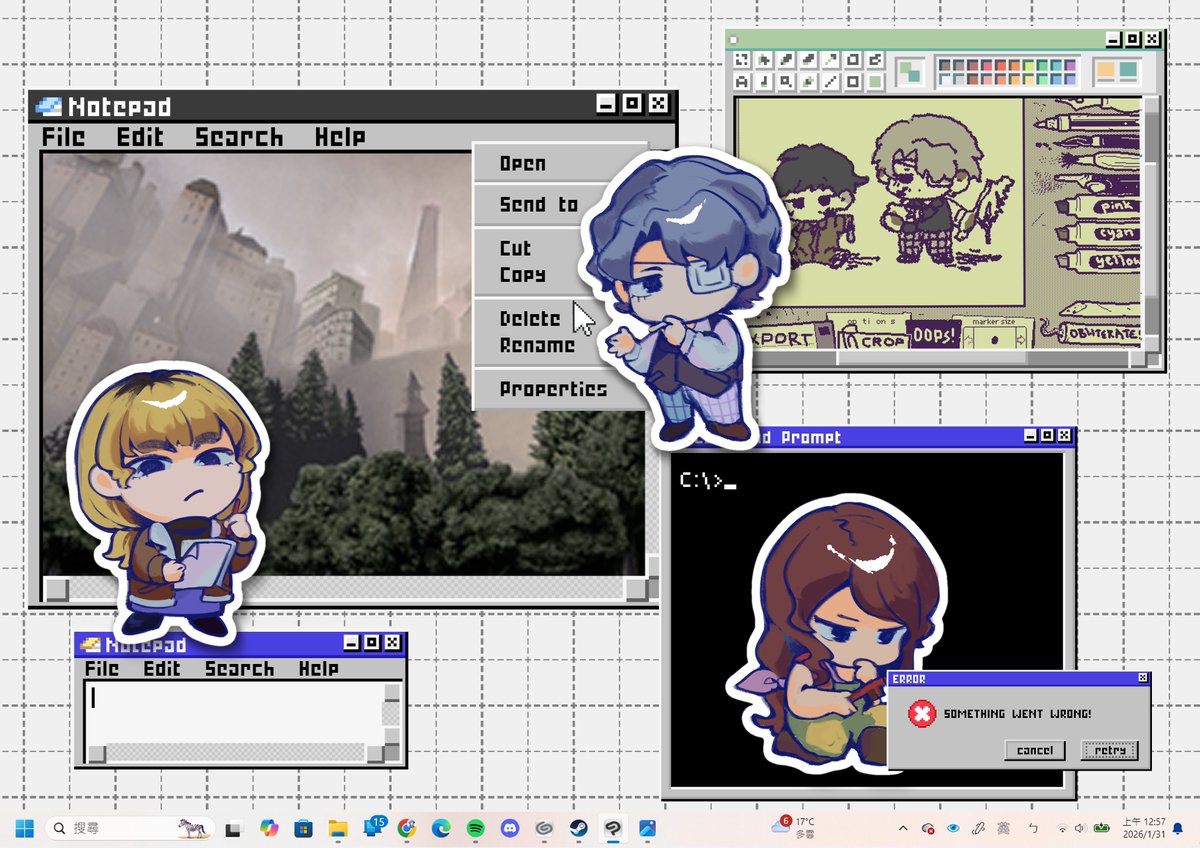
Task: Choose Properties in the context menu
Action: click(554, 389)
